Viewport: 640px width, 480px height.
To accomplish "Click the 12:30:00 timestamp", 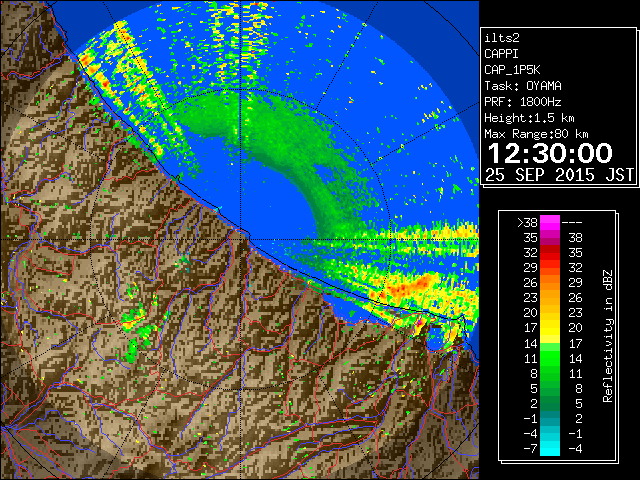I will click(x=550, y=153).
